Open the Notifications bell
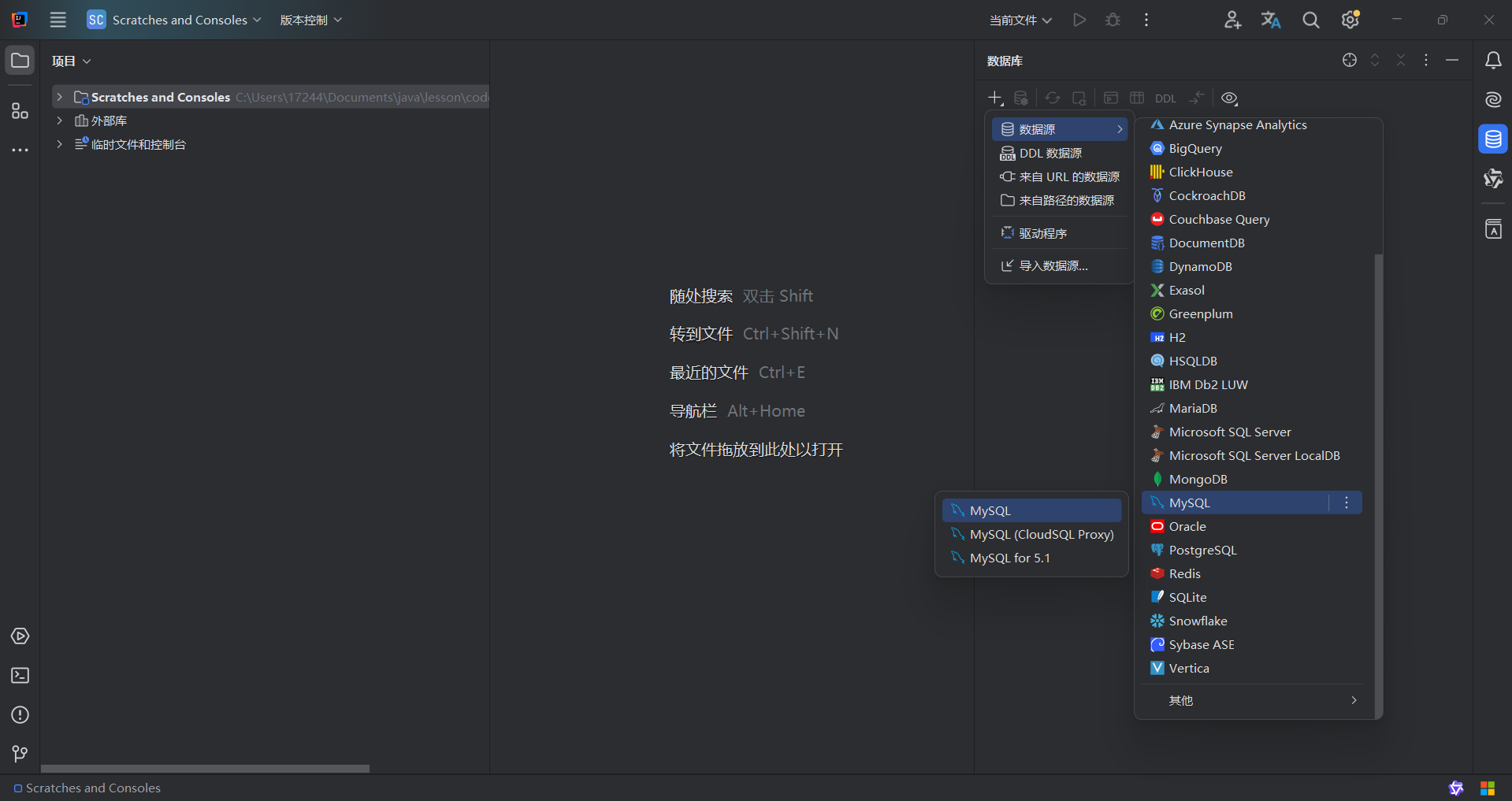The width and height of the screenshot is (1512, 801). 1493,61
